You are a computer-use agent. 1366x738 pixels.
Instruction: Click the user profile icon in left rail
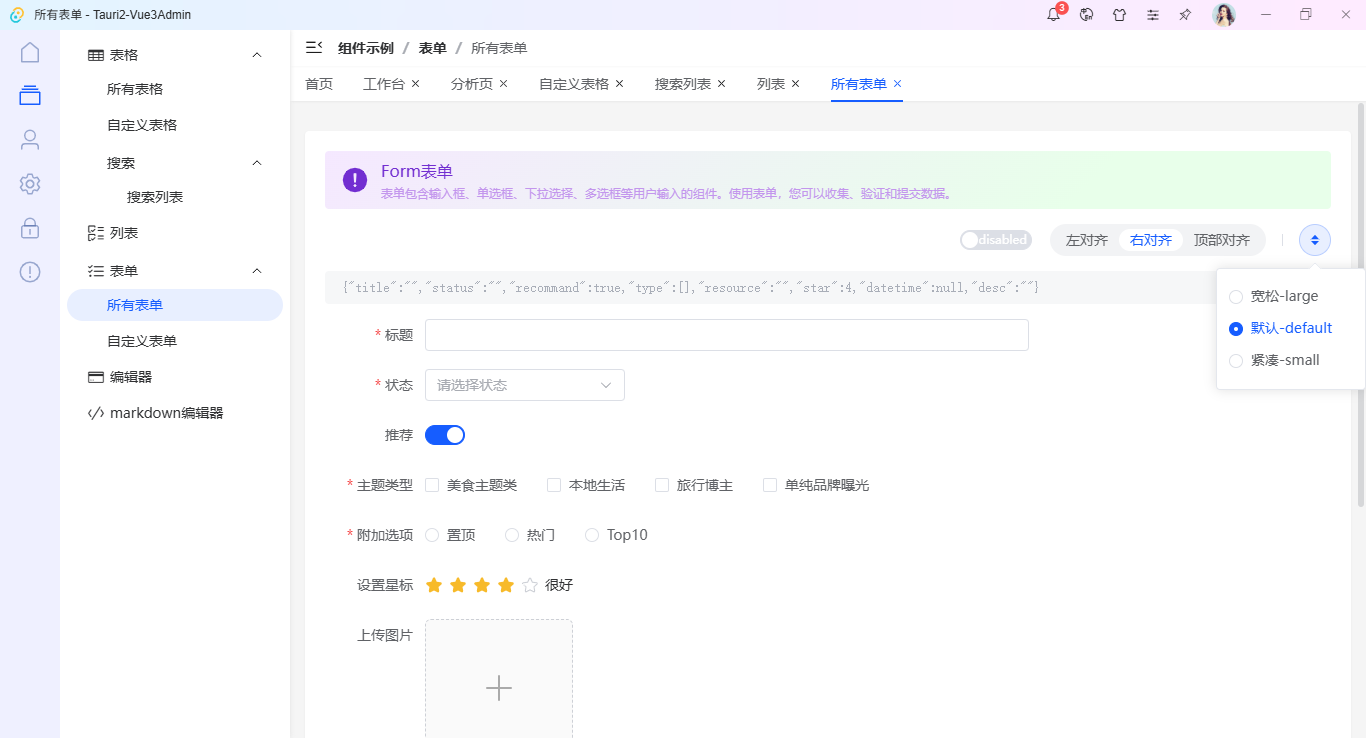[x=29, y=139]
